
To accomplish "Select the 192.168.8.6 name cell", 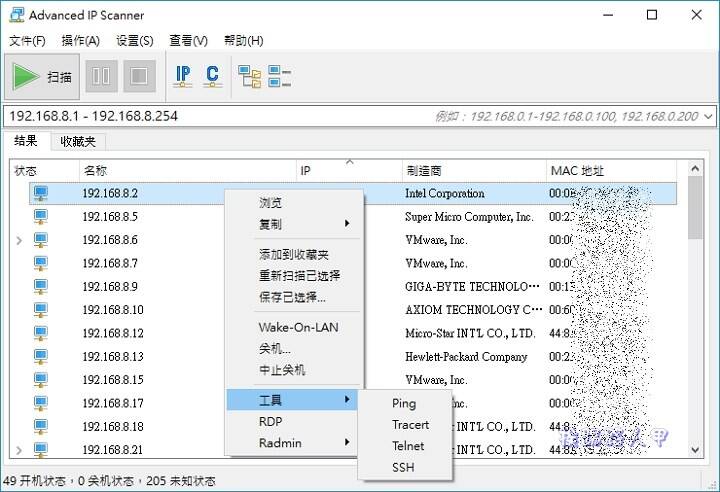I will 110,240.
